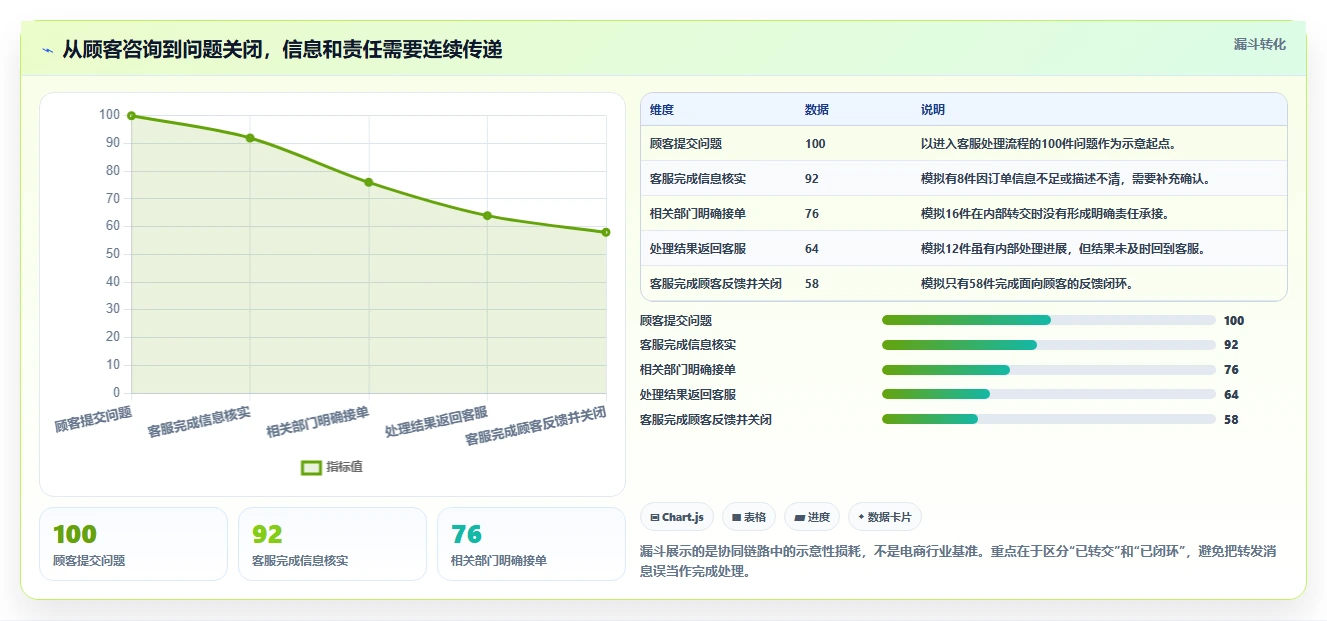Click the x-axis label 客服完成顾客反馈并关闭 under chart
This screenshot has width=1327, height=621.
click(536, 426)
